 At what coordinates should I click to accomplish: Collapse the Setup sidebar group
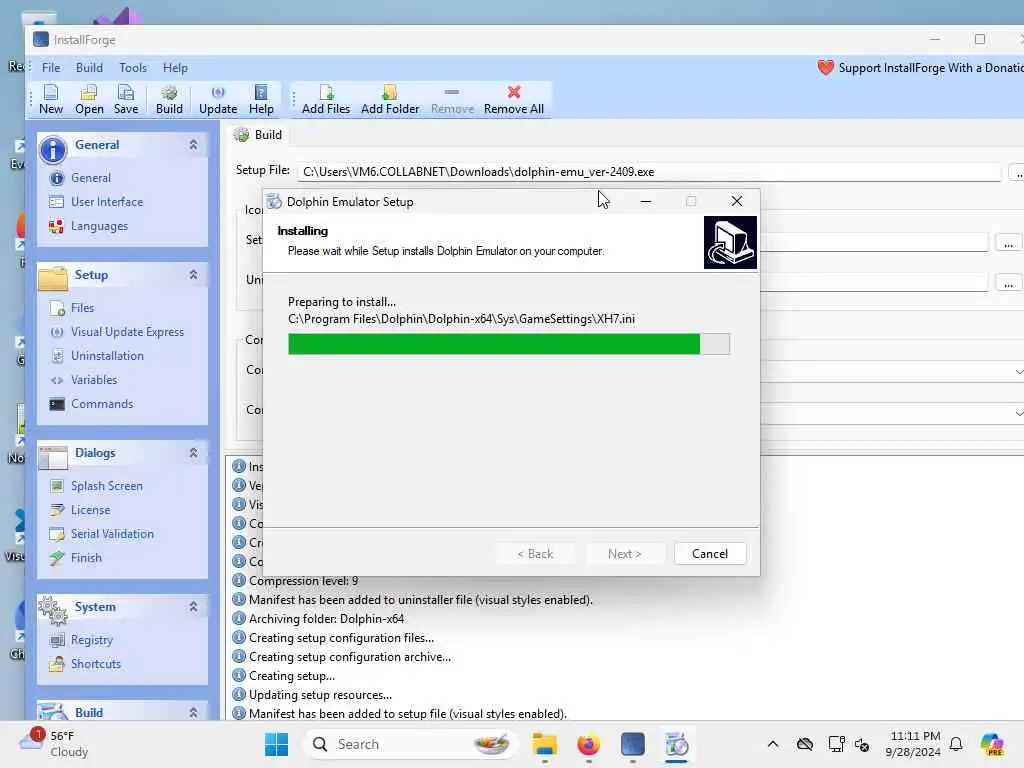(x=193, y=275)
